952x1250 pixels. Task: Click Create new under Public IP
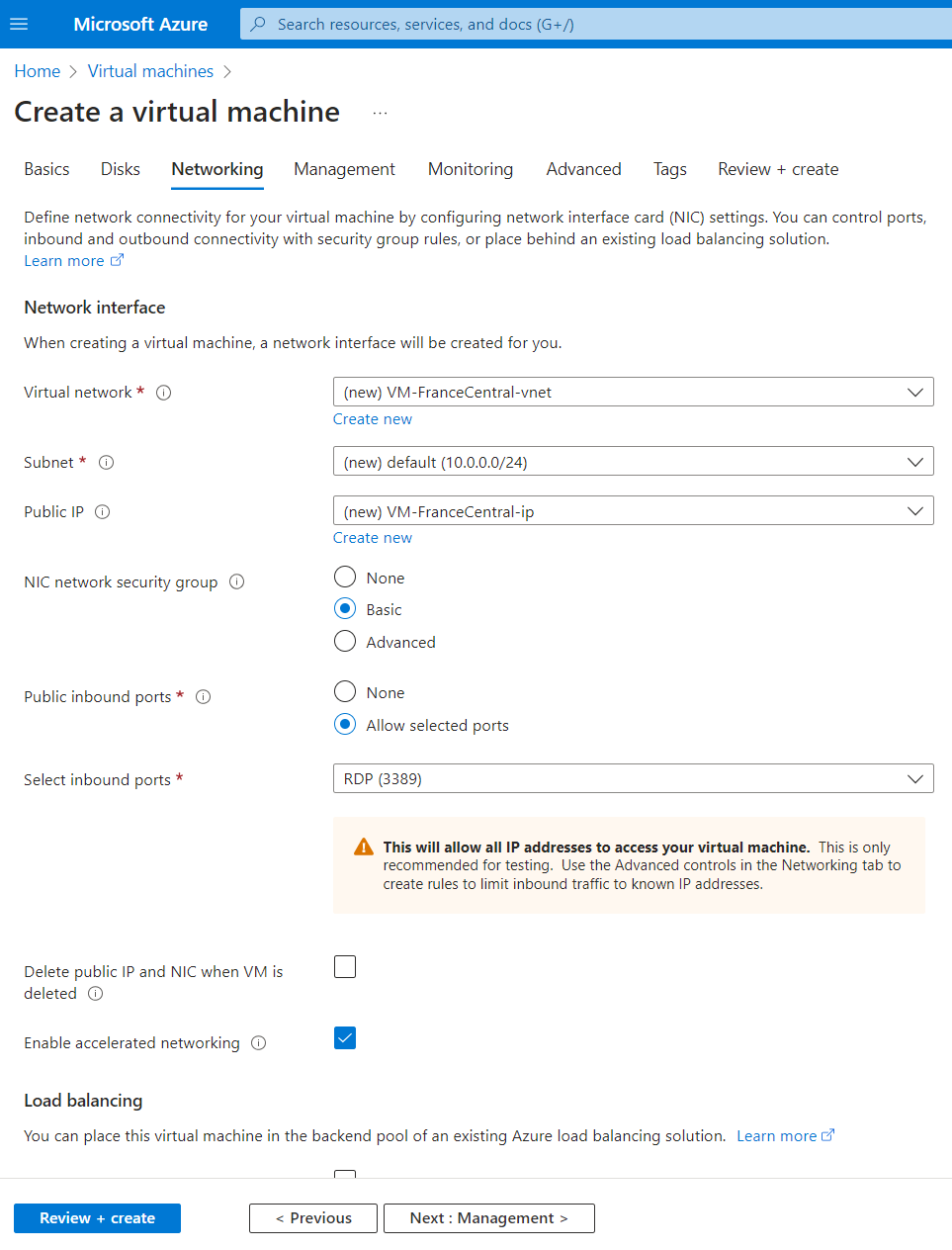[x=373, y=538]
